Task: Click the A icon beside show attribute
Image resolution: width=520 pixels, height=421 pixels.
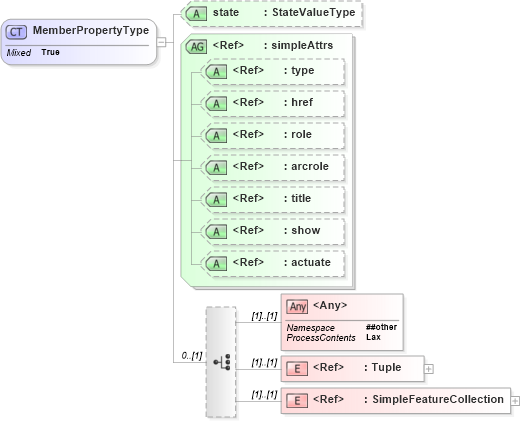Action: 216,232
